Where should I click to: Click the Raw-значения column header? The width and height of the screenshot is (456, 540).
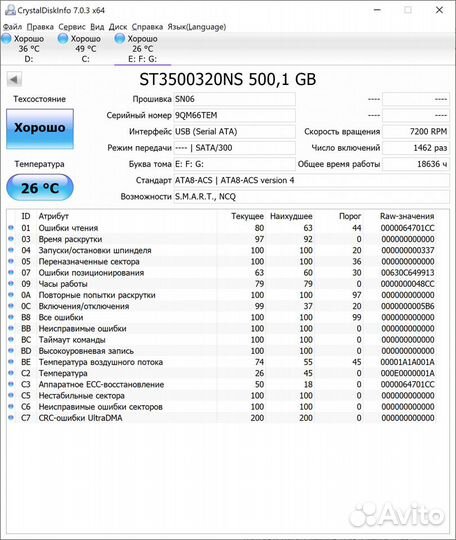pyautogui.click(x=407, y=216)
